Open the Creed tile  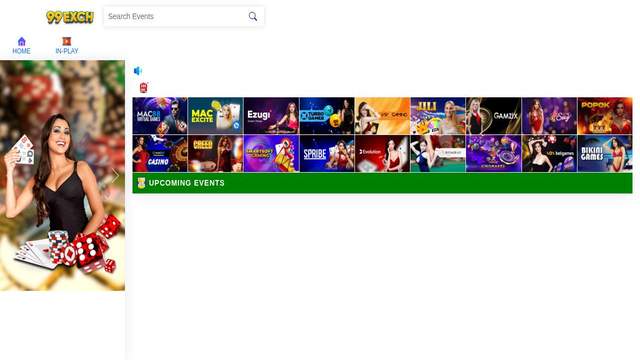click(x=216, y=153)
